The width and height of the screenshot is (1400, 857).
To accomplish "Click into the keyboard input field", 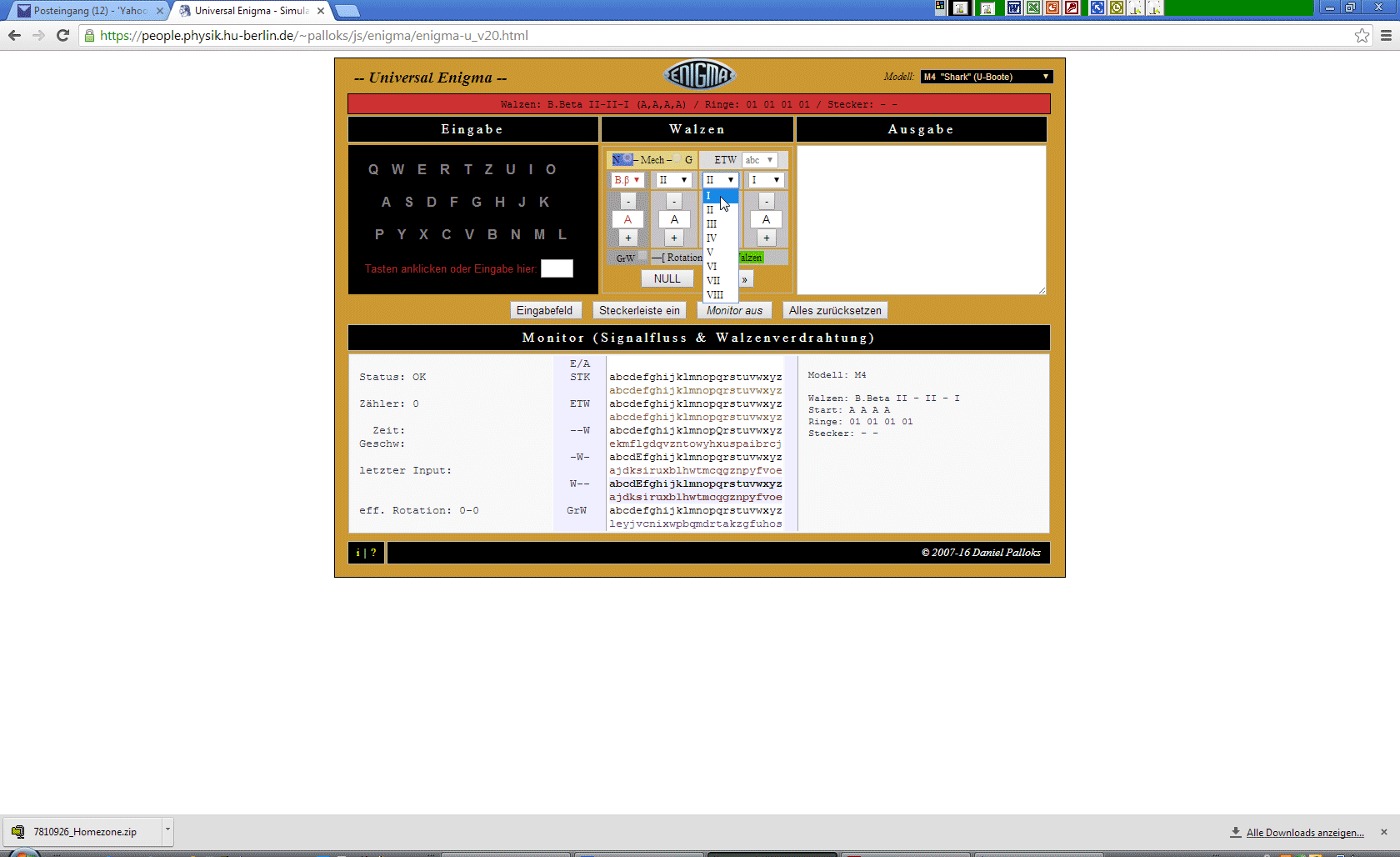I will pos(557,268).
